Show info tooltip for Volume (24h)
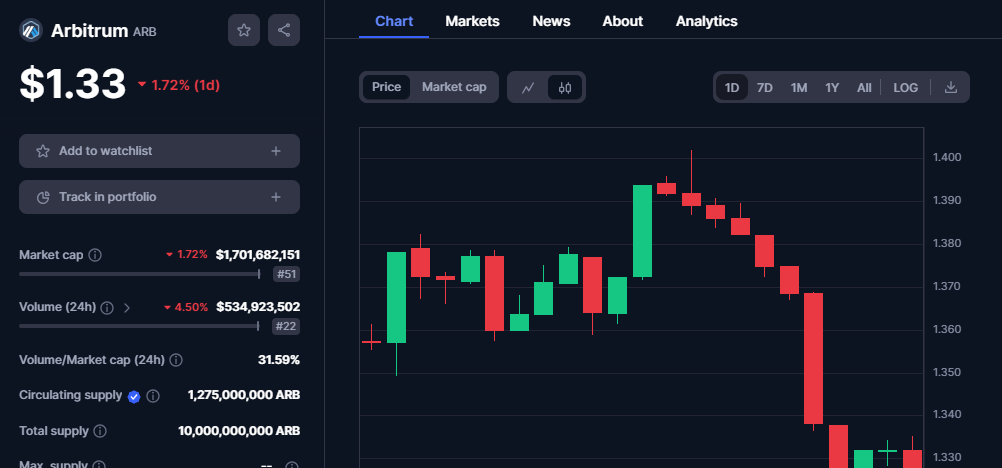The height and width of the screenshot is (468, 1002). tap(107, 308)
